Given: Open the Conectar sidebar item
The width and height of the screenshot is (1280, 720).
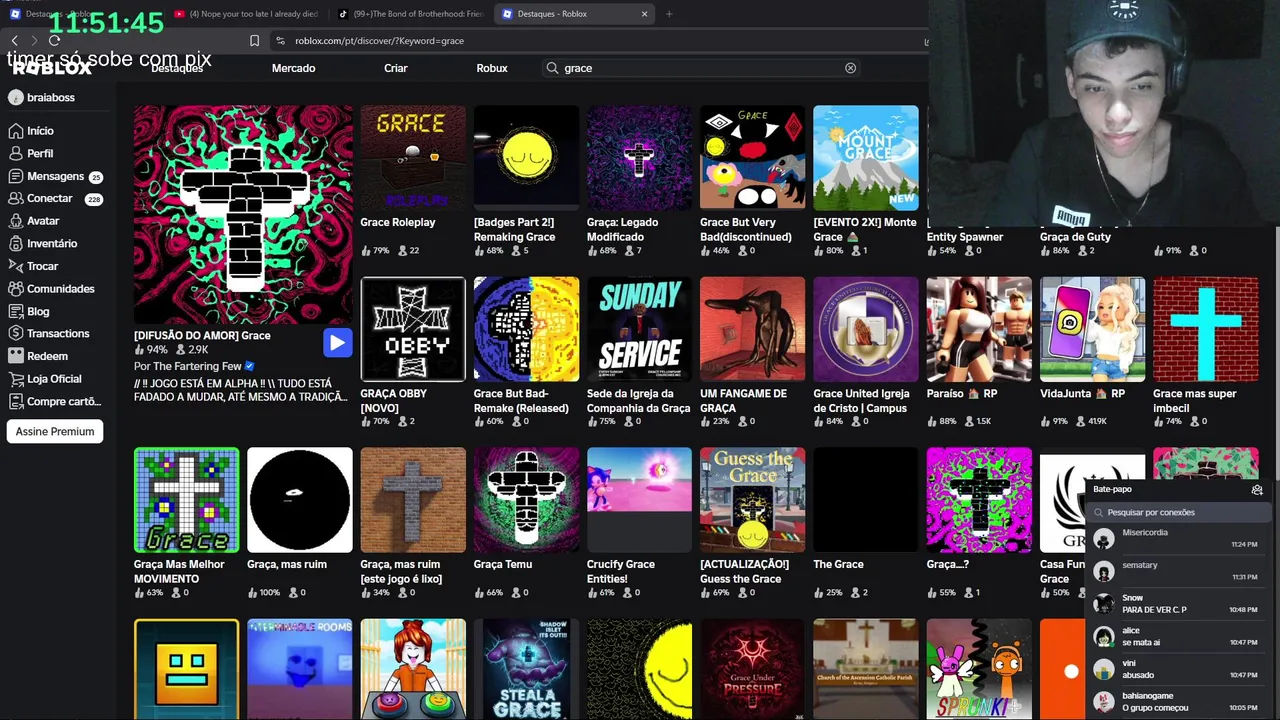Looking at the screenshot, I should (x=55, y=199).
